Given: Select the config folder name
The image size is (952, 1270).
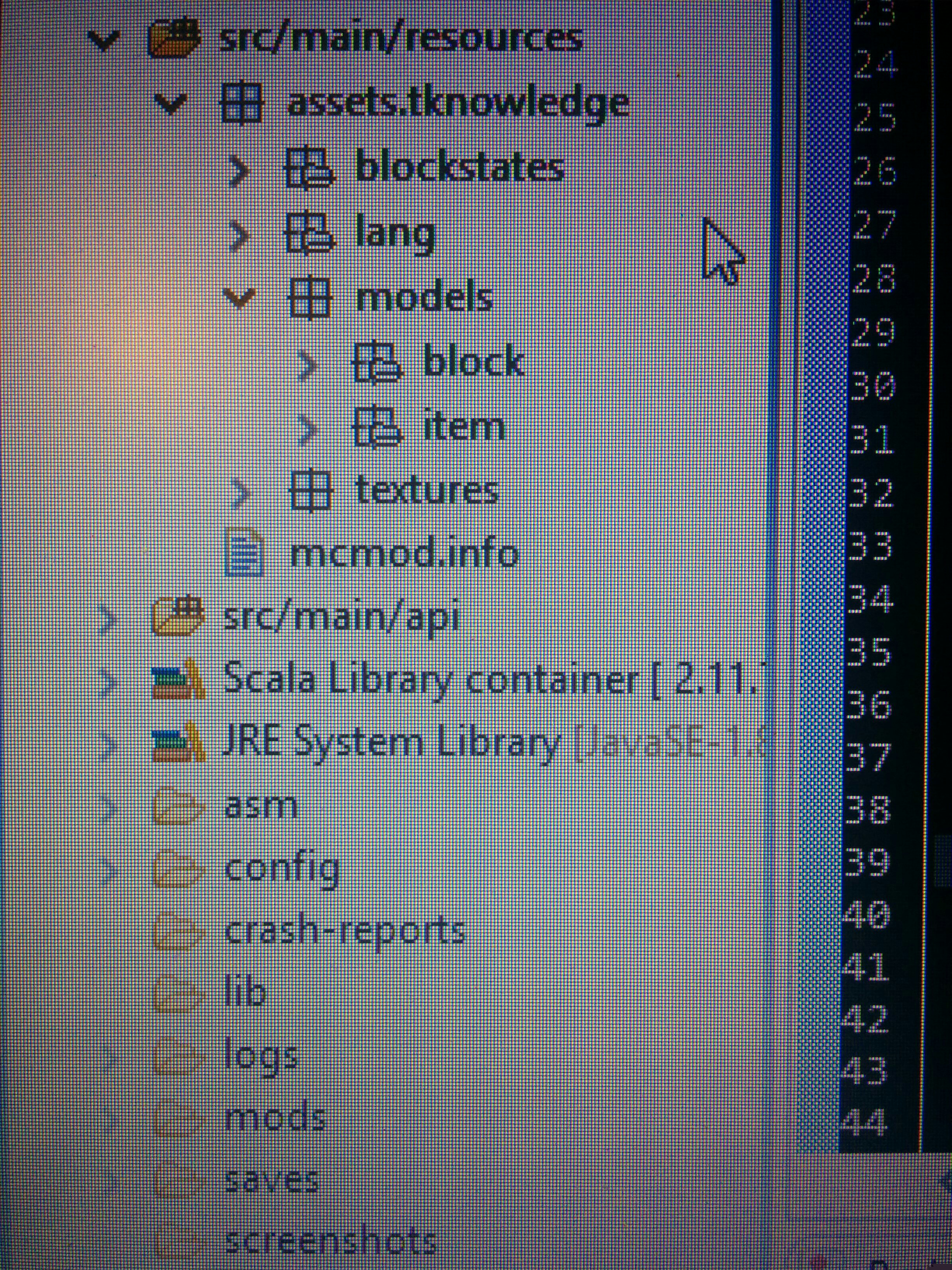Looking at the screenshot, I should coord(282,871).
